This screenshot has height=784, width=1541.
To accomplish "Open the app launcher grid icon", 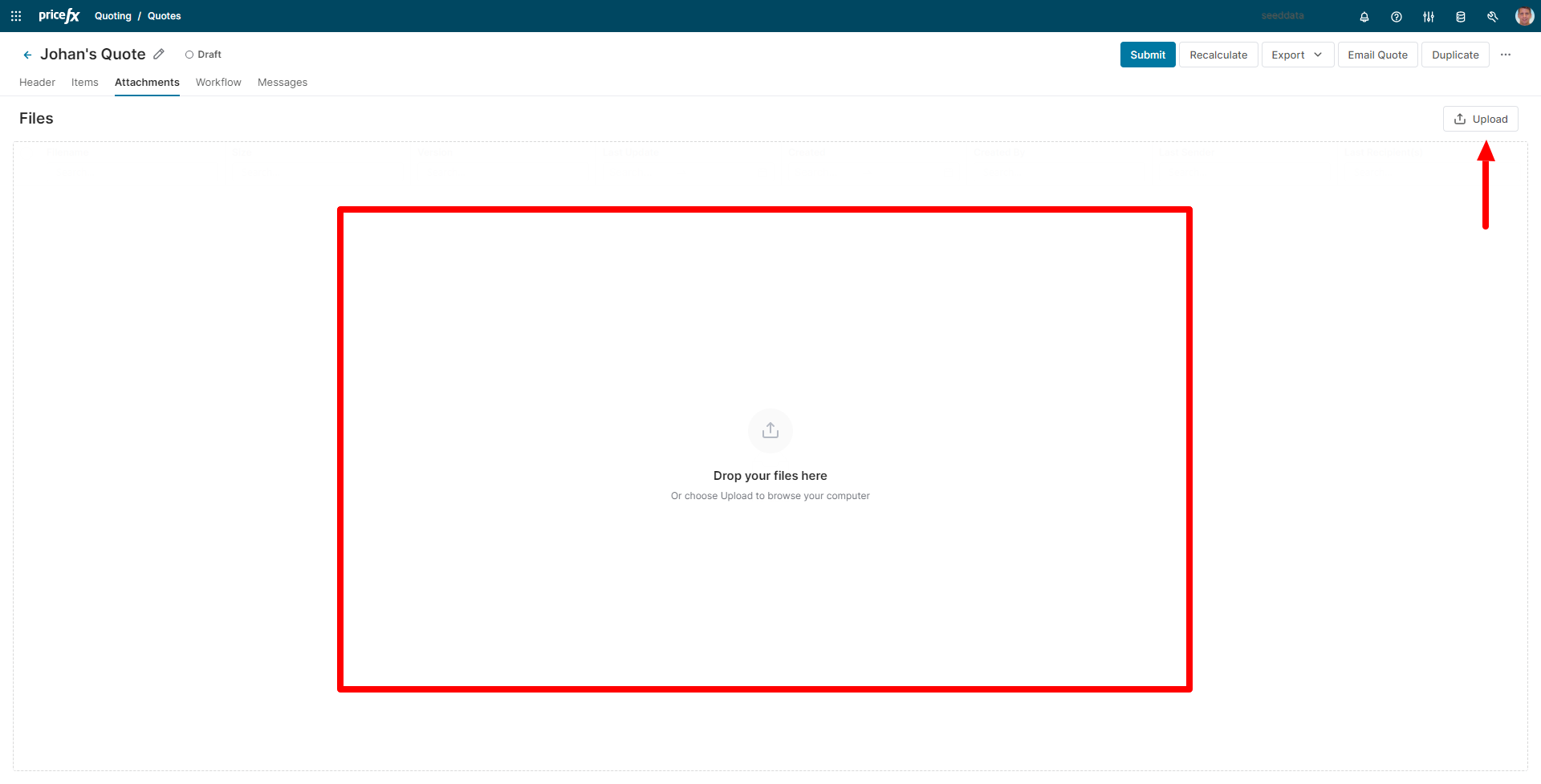I will tap(15, 16).
